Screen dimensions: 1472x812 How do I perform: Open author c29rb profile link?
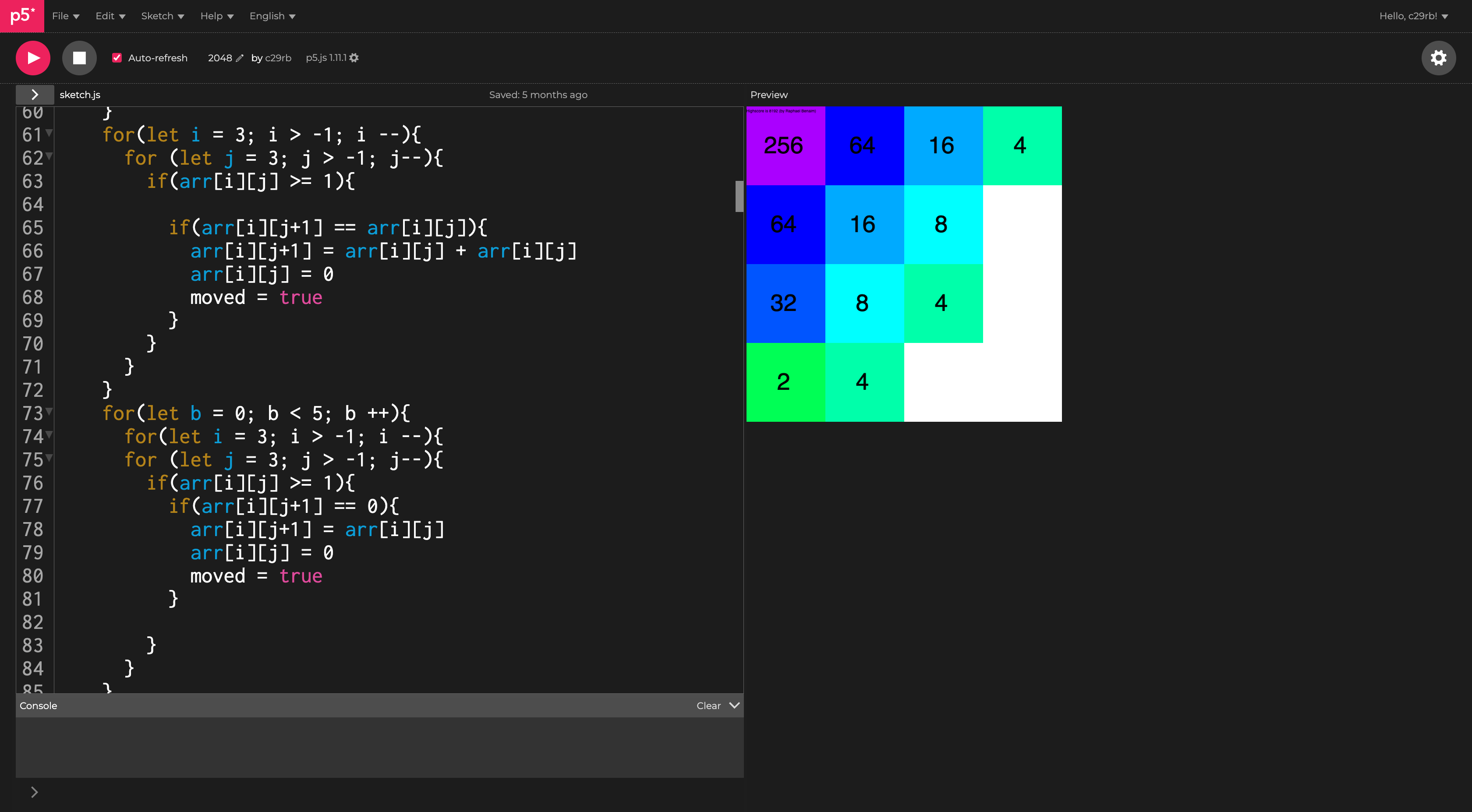tap(278, 58)
